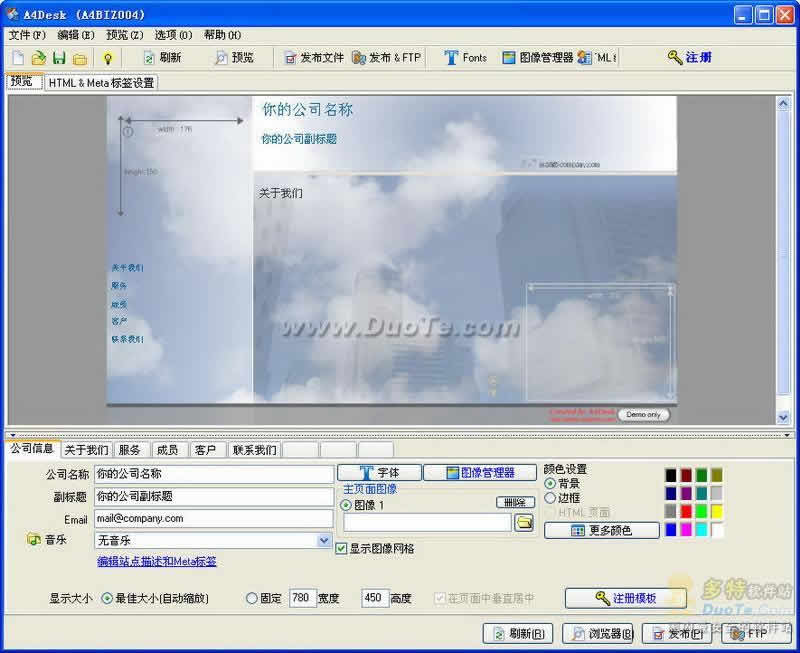
Task: Open the 帮助(H) menu
Action: [222, 35]
